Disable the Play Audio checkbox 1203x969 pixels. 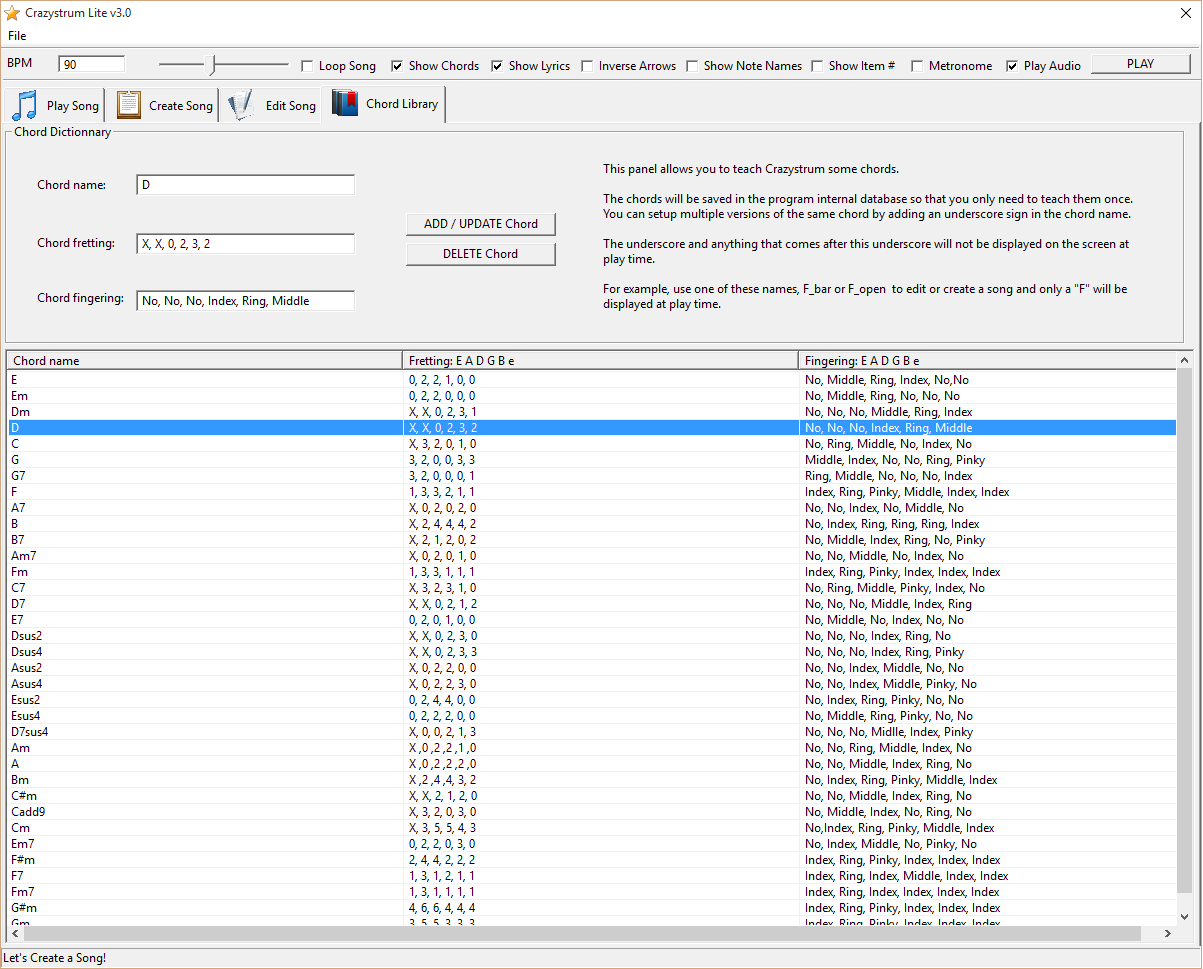1012,66
